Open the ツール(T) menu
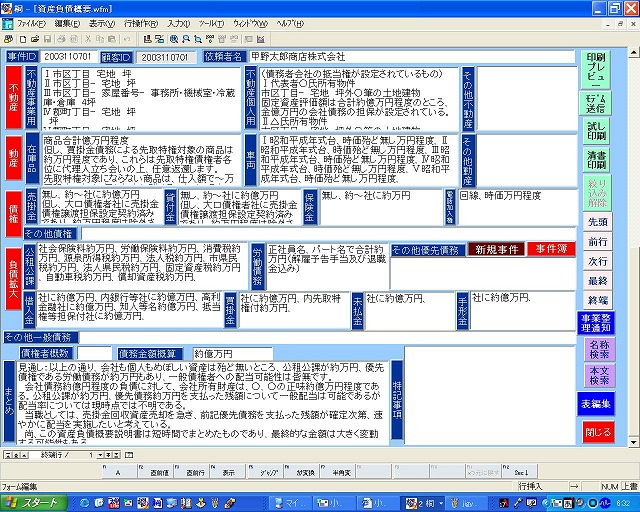 pos(214,21)
